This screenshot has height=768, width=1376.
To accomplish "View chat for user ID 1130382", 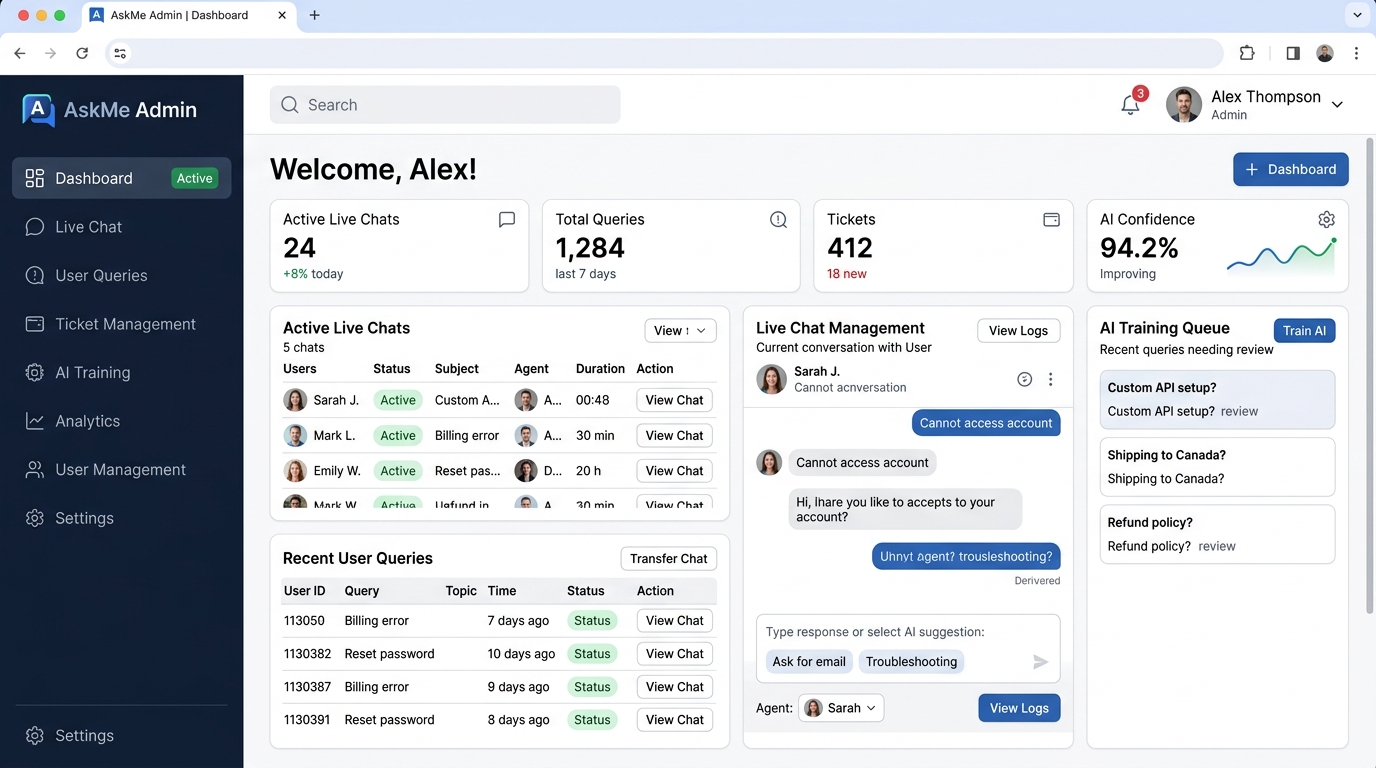I will click(674, 654).
